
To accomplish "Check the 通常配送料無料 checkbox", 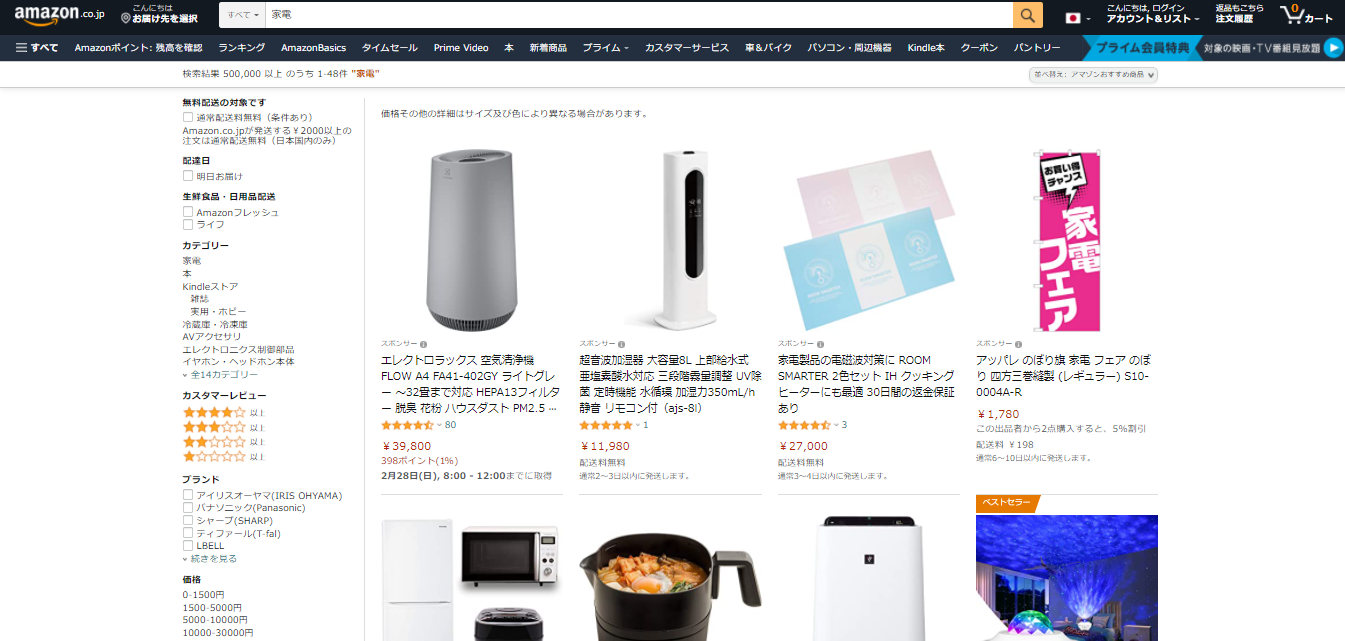I will tap(188, 117).
